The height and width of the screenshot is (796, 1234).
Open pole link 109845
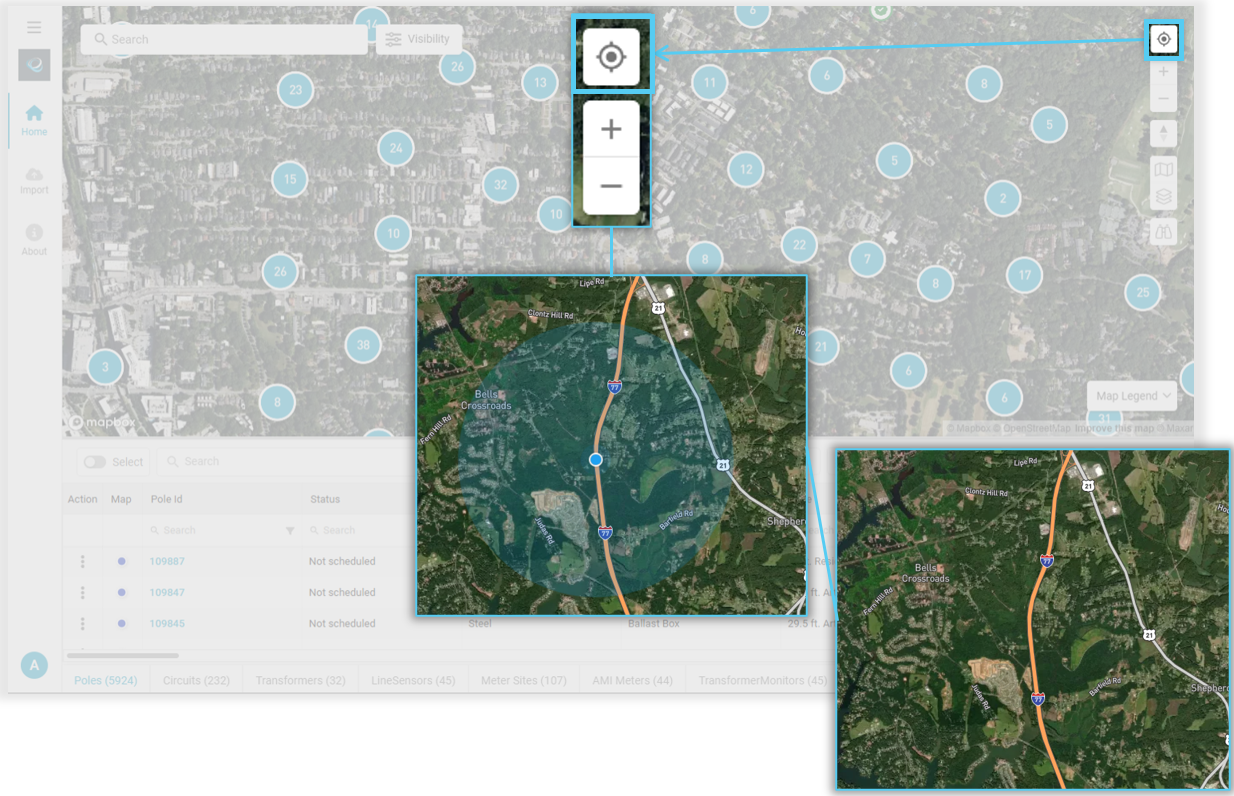tap(167, 623)
